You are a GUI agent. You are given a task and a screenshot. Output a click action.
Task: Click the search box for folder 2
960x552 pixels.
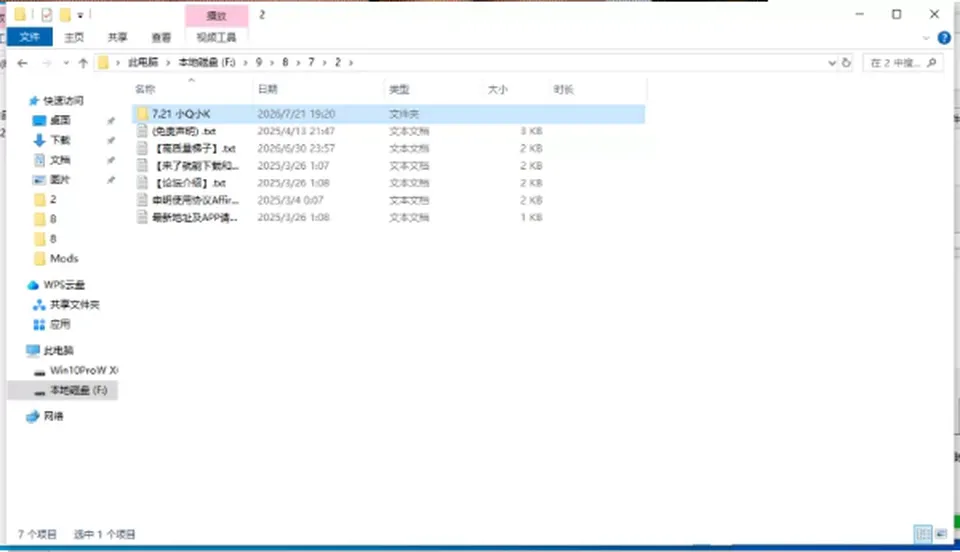(x=903, y=62)
